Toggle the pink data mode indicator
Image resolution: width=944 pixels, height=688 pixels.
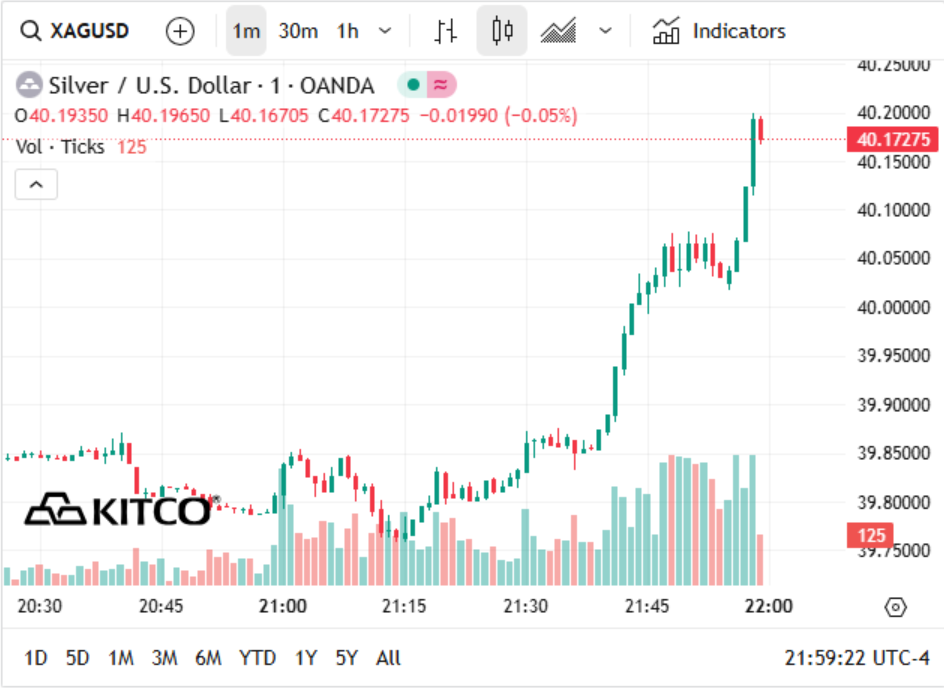click(x=441, y=84)
